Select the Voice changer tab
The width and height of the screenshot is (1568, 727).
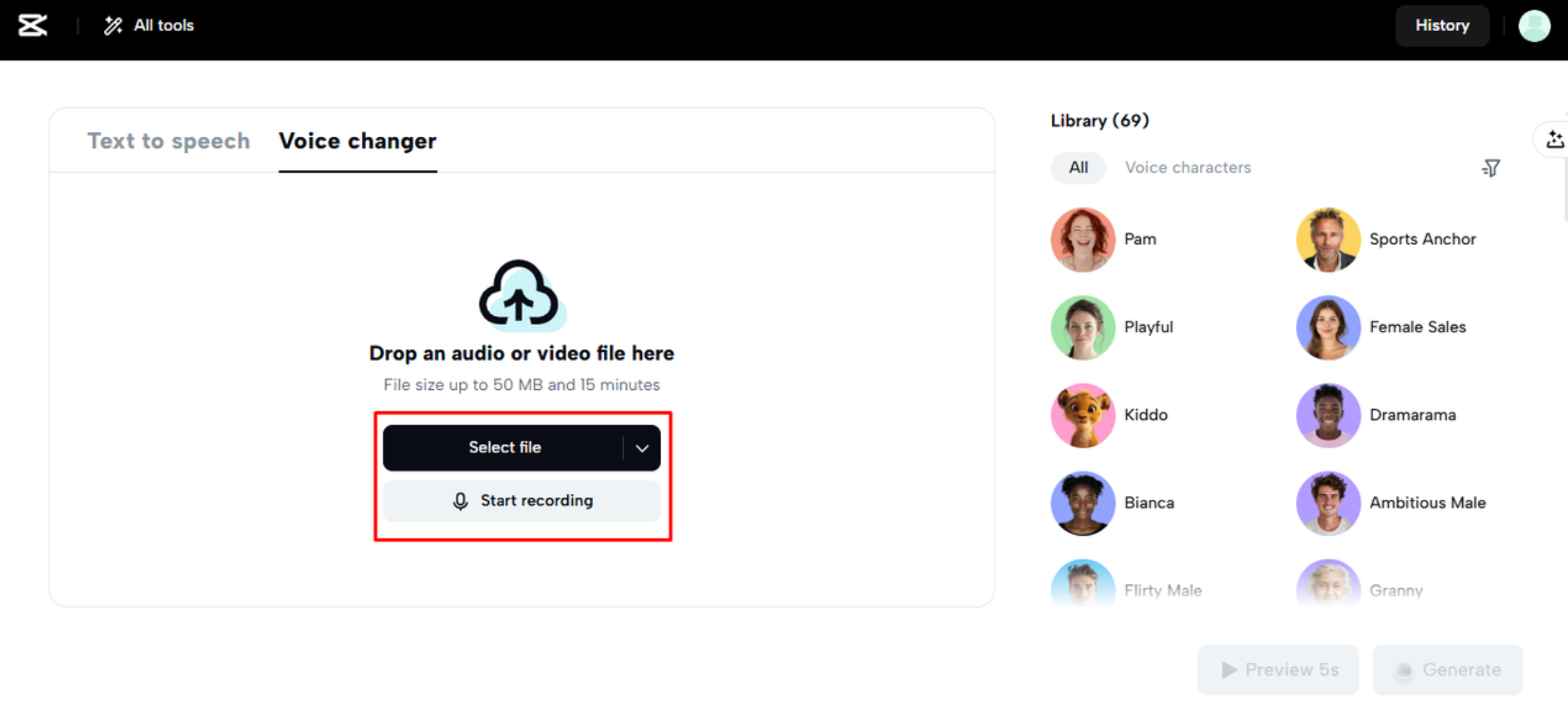tap(357, 141)
